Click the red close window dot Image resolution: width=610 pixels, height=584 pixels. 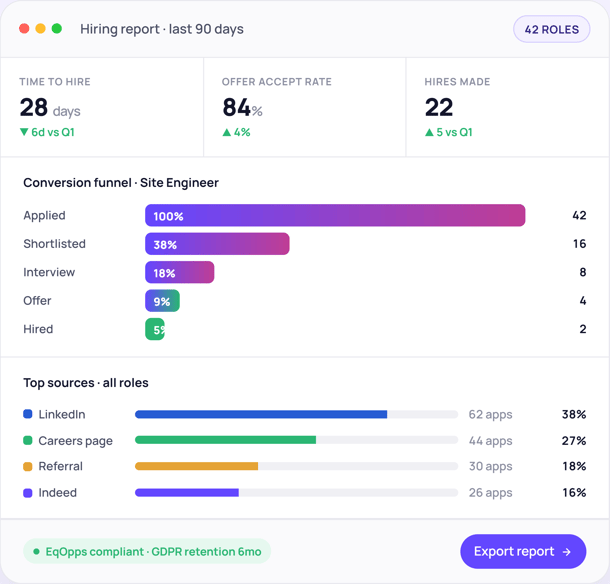[24, 28]
